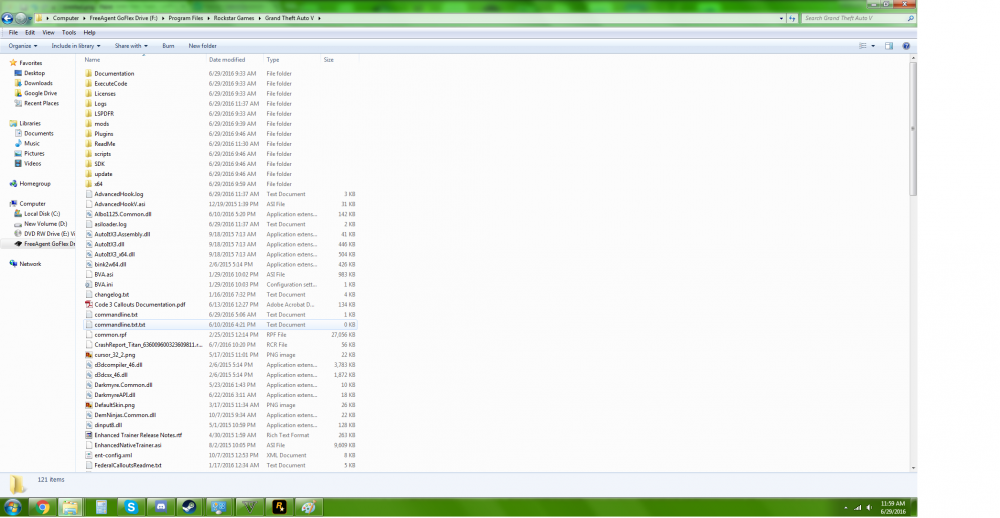Launch Discord from the taskbar

(x=161, y=507)
